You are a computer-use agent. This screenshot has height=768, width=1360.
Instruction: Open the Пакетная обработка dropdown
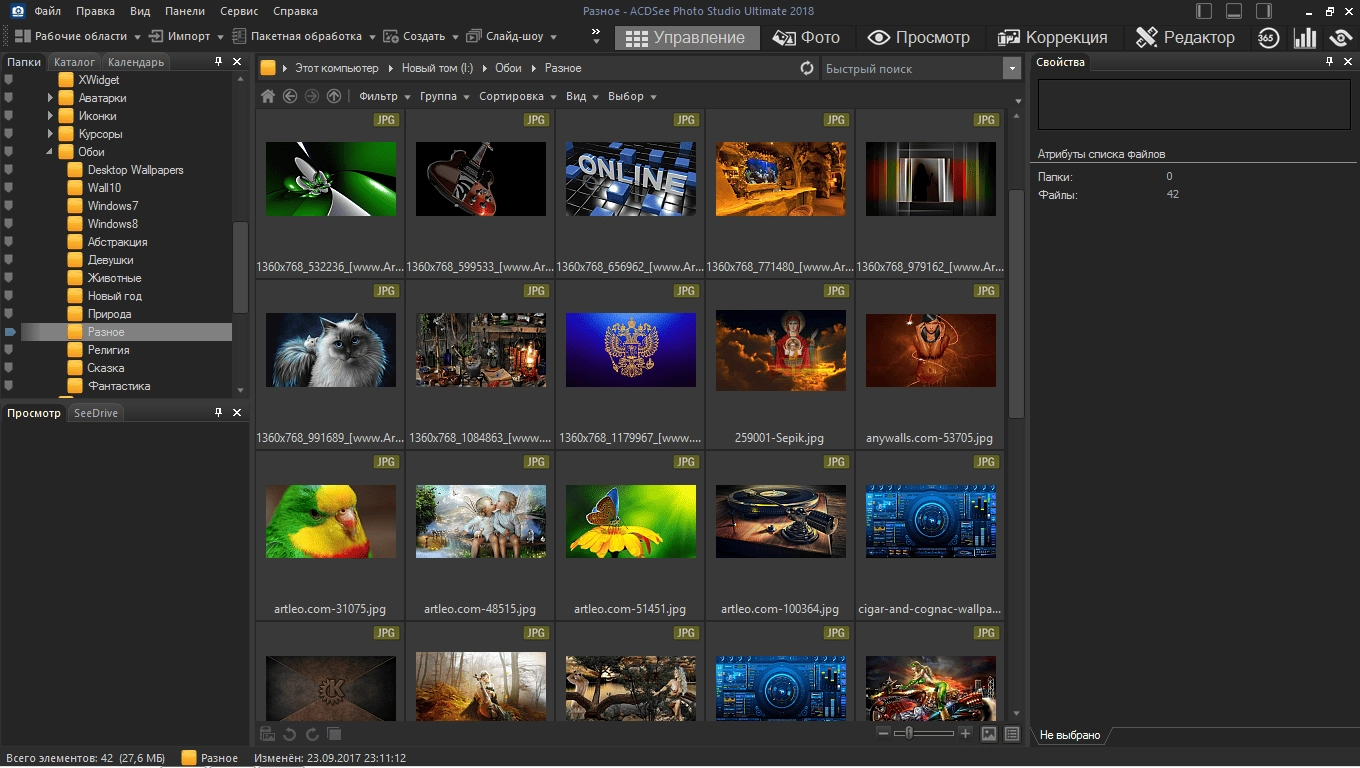(304, 36)
